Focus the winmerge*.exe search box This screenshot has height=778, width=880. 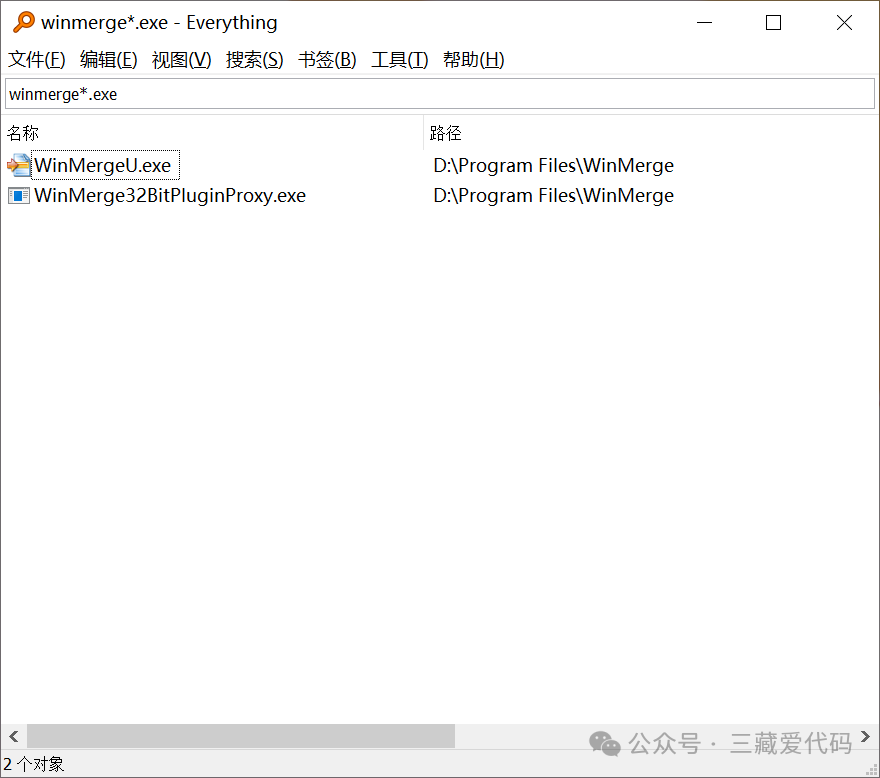(440, 94)
